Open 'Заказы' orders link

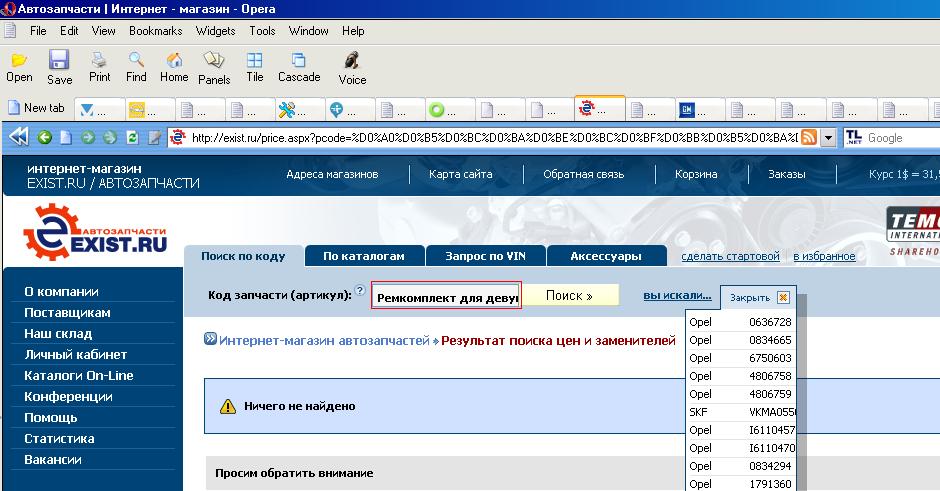click(787, 174)
